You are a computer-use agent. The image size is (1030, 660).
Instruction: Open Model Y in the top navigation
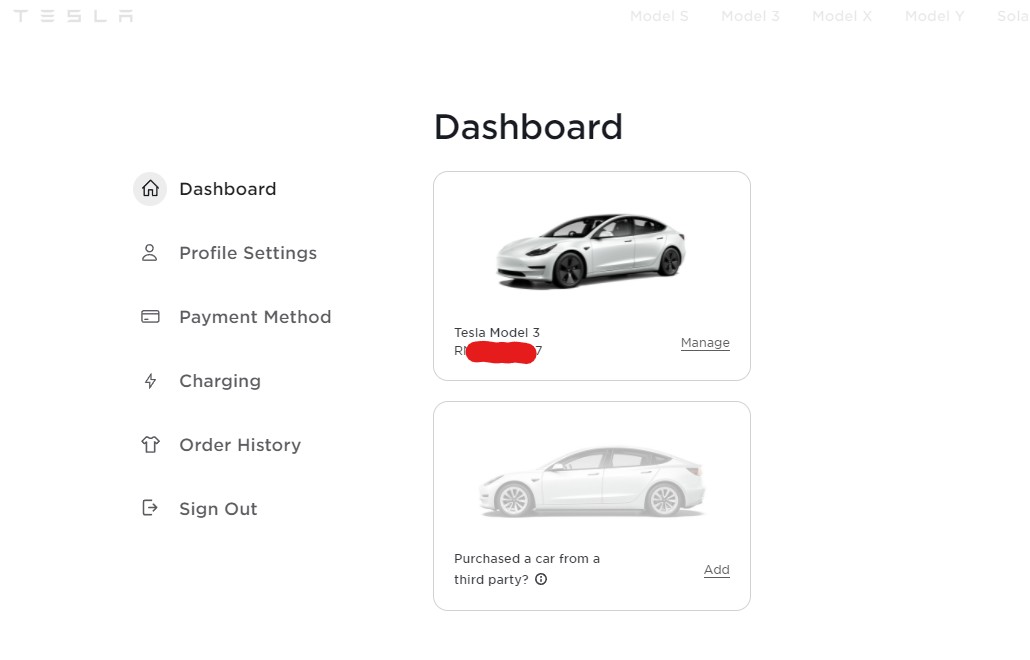coord(934,16)
